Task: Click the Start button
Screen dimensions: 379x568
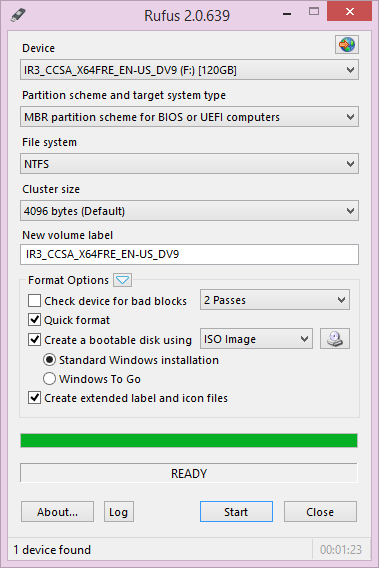Action: coord(236,512)
